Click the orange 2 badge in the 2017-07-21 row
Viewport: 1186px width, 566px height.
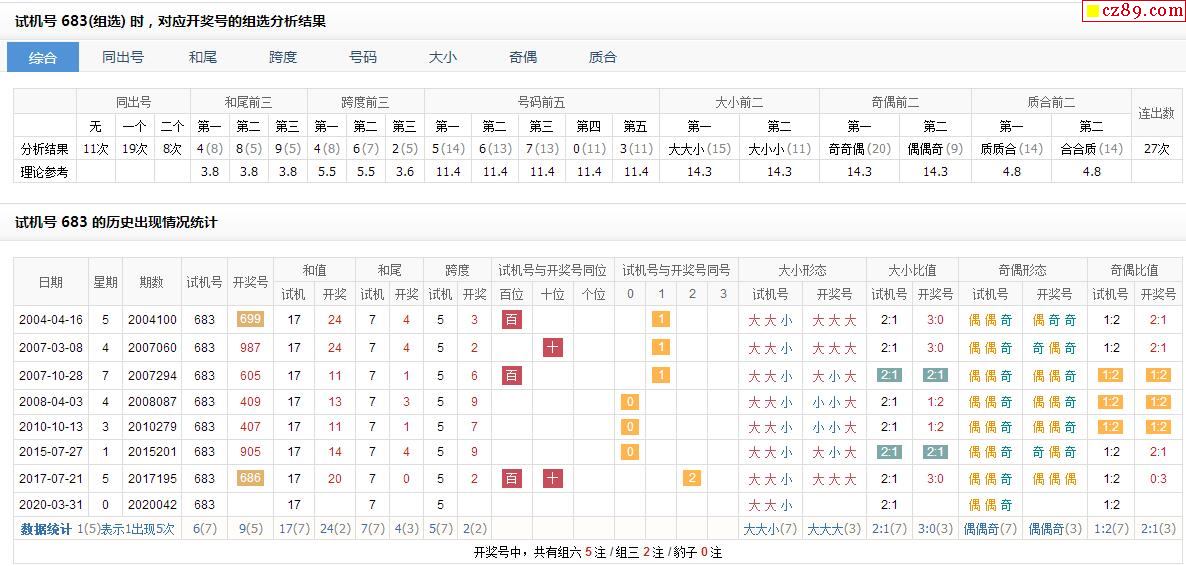tap(691, 478)
